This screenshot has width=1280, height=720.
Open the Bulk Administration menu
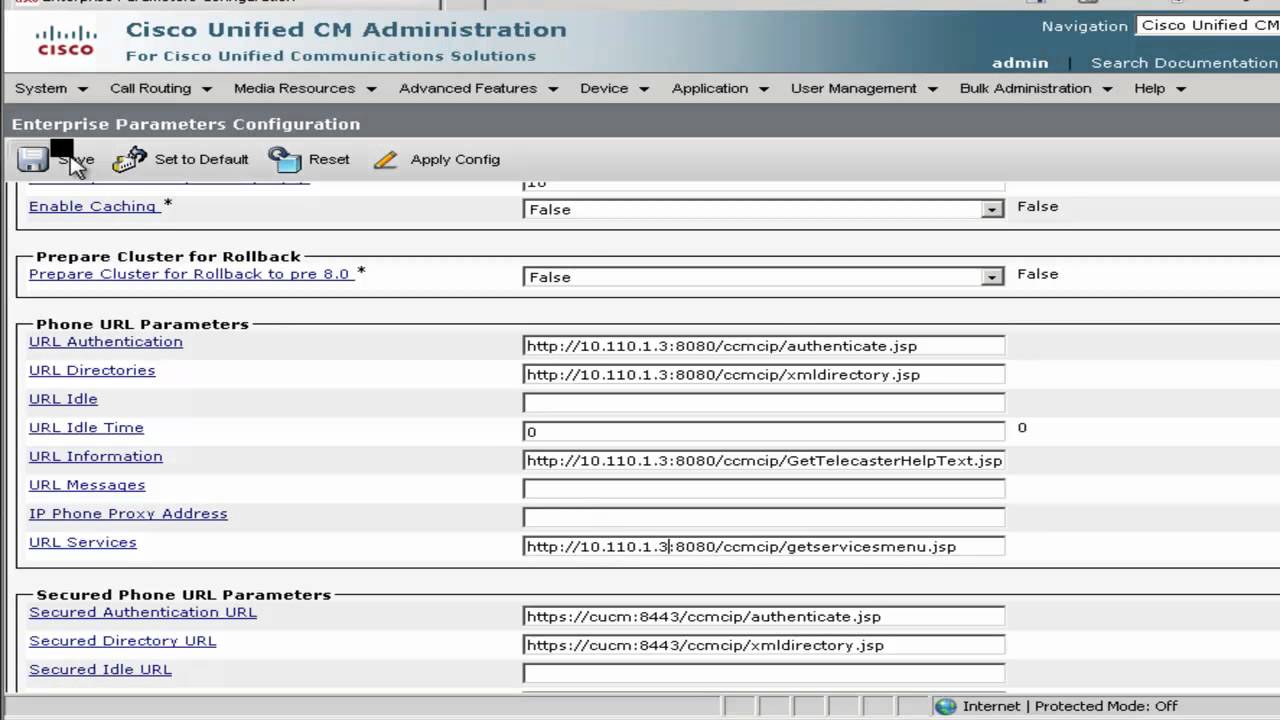[x=1036, y=88]
